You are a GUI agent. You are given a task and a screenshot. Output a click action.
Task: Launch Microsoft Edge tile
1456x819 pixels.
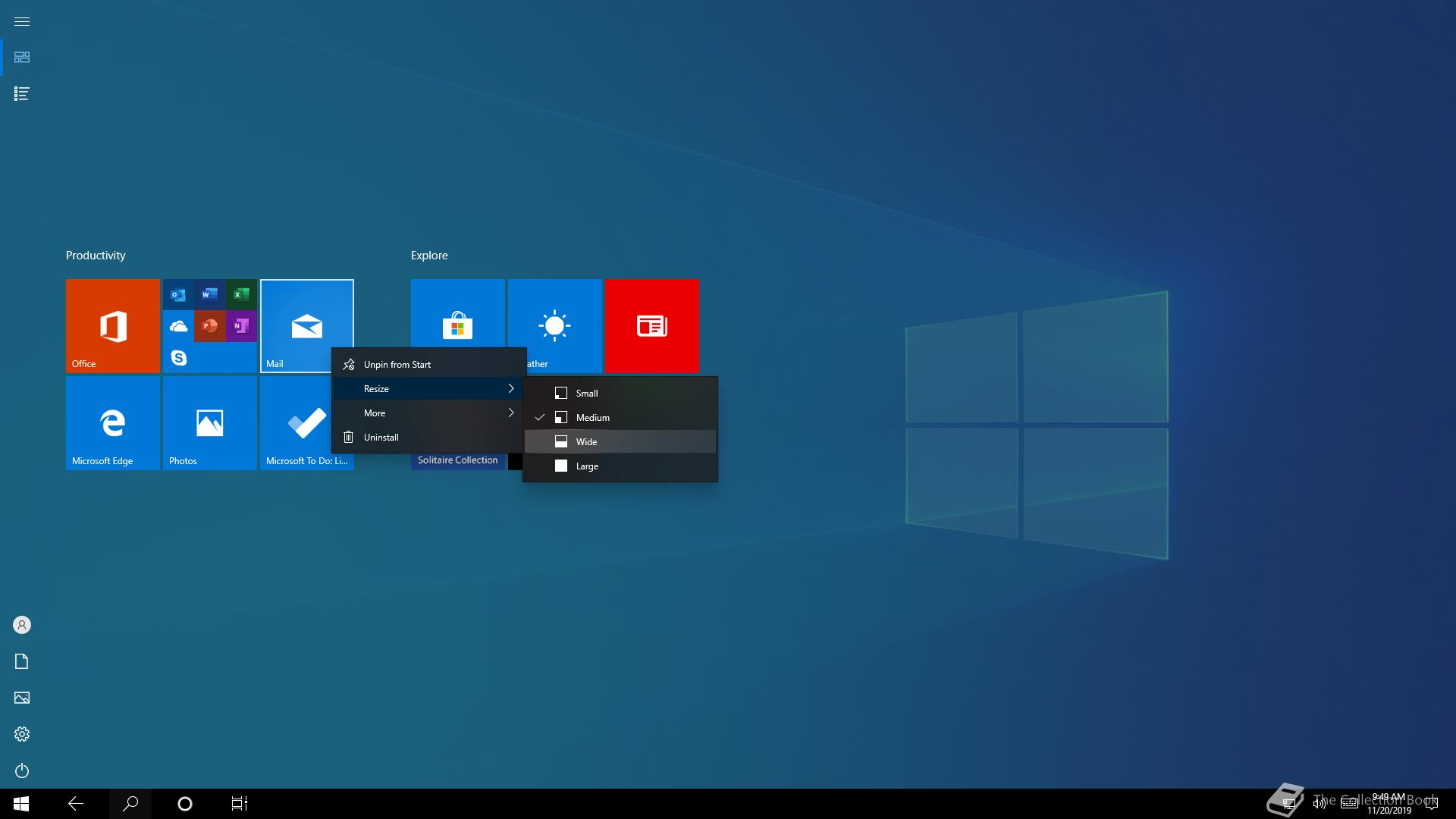pos(113,423)
